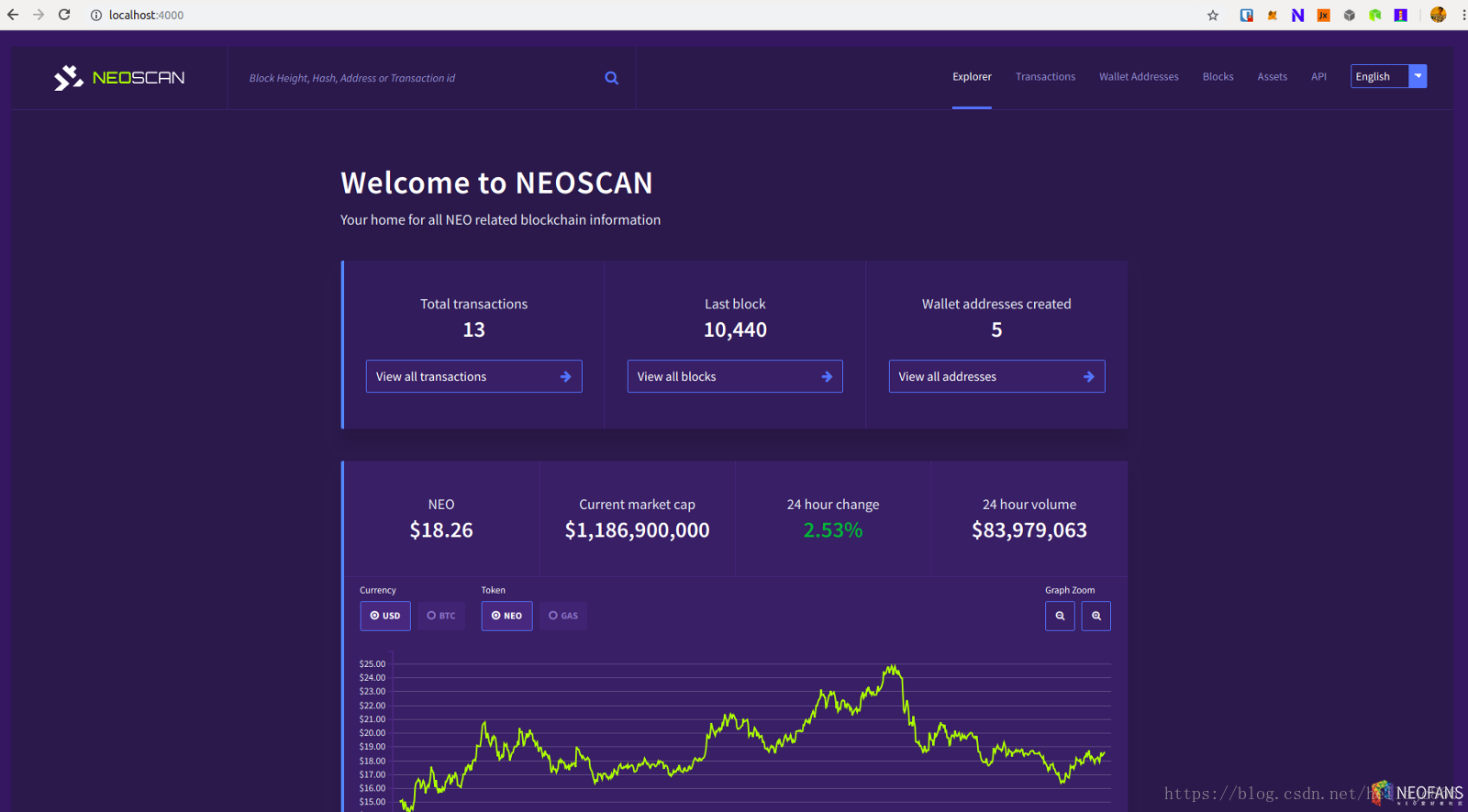This screenshot has height=812, width=1468.
Task: Click the market cap $1,186,900,000
Action: 637,530
